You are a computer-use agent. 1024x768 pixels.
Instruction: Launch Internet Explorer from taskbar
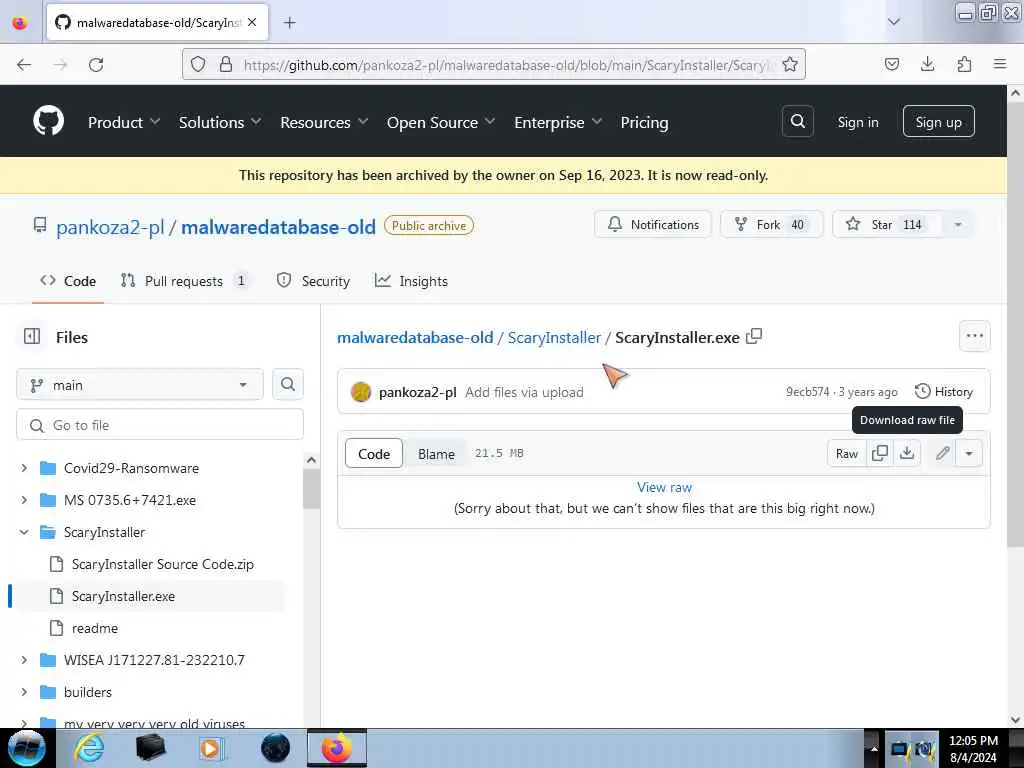pyautogui.click(x=89, y=748)
